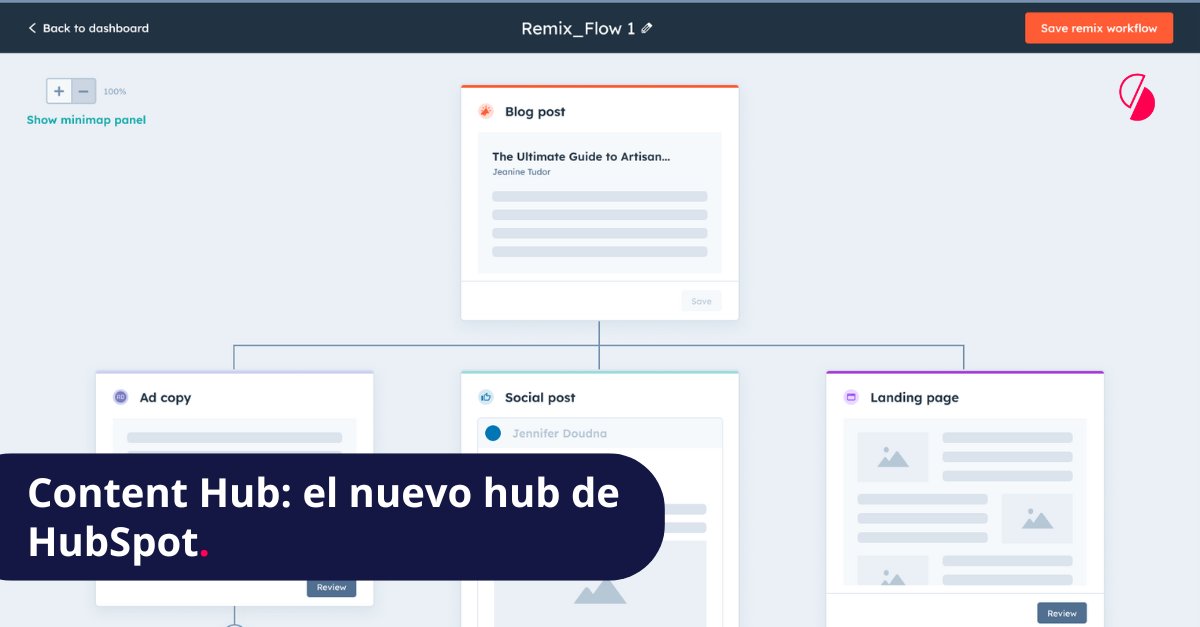The height and width of the screenshot is (627, 1200).
Task: Click the Ad copy card icon
Action: (121, 397)
